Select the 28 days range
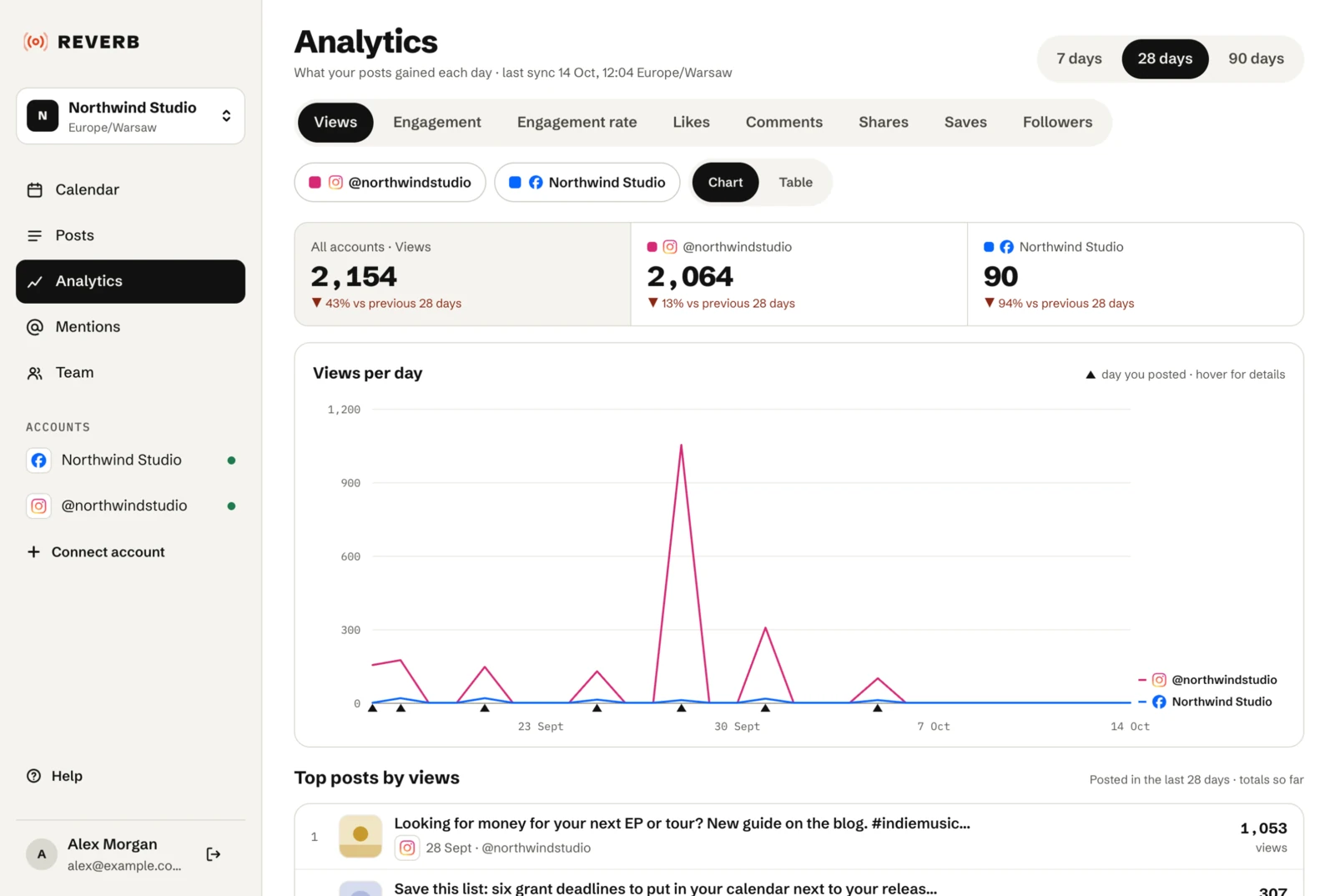This screenshot has width=1335, height=896. pos(1165,58)
